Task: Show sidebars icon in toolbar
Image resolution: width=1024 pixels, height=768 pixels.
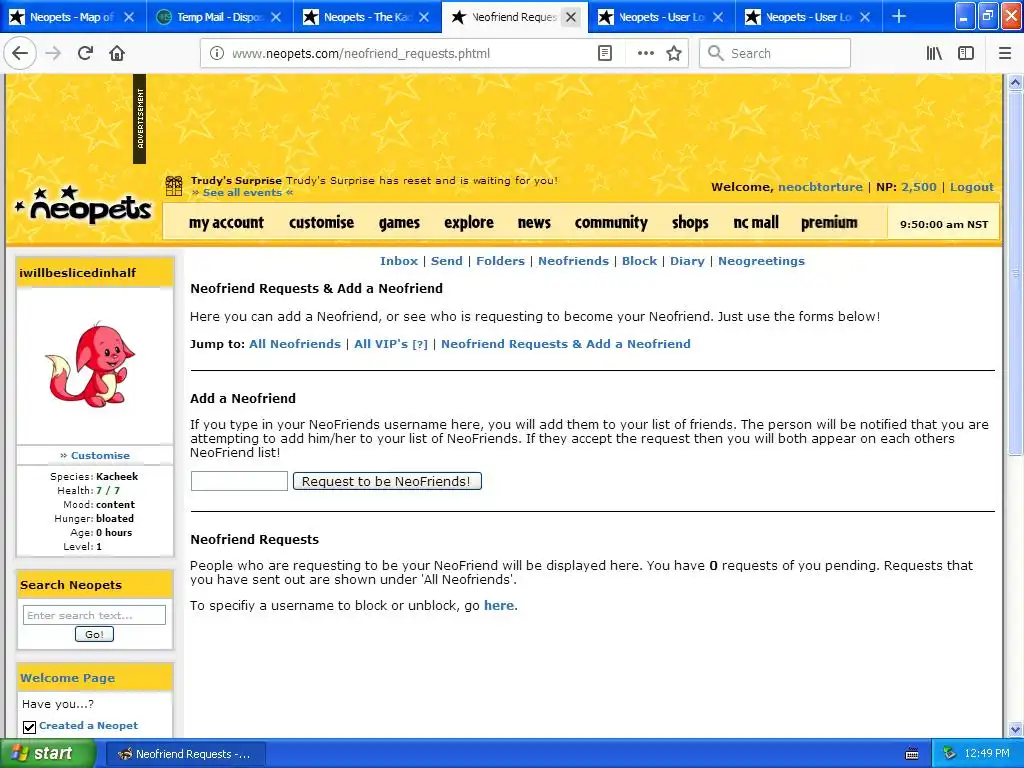Action: (966, 54)
